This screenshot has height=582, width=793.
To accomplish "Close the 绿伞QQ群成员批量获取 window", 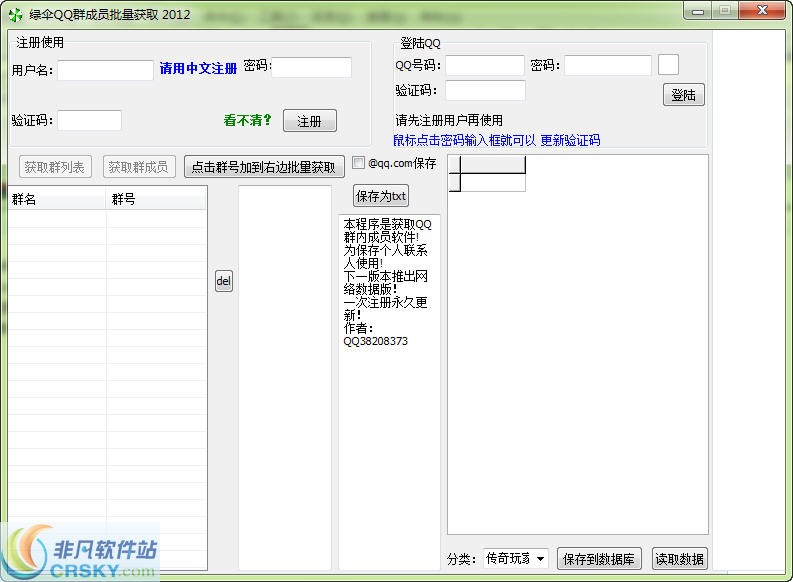I will [x=762, y=11].
